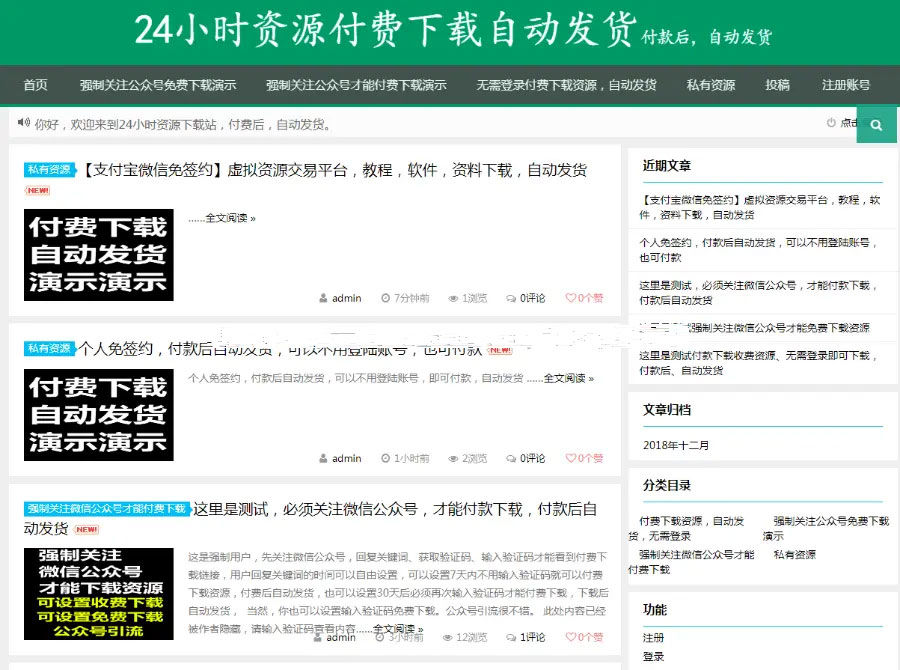Click the 登录 link in the 功能 section
This screenshot has width=900, height=670.
coord(653,657)
